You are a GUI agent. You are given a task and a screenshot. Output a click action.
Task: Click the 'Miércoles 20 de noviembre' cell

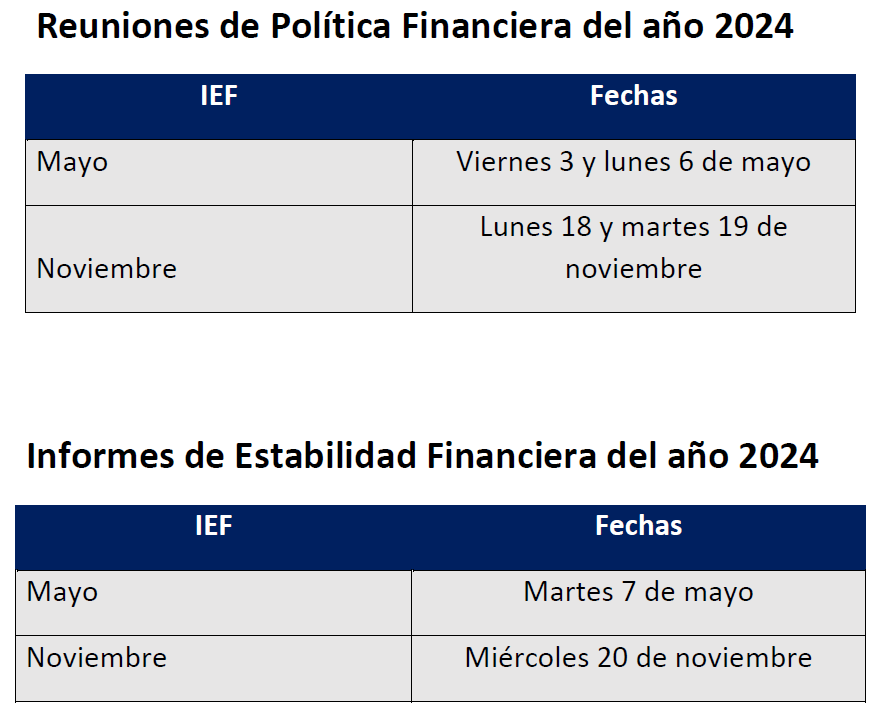[x=638, y=658]
